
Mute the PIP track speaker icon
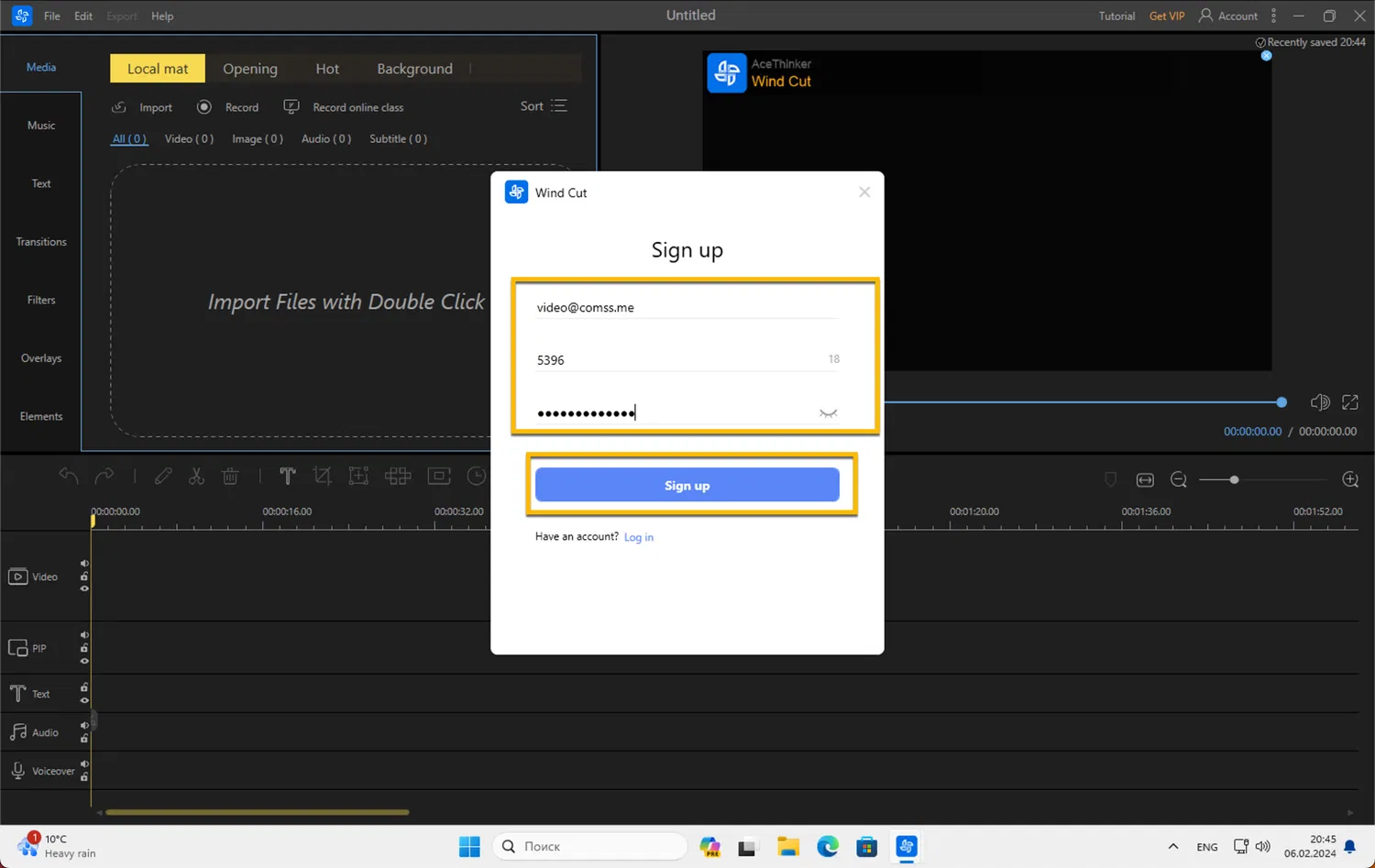click(84, 635)
